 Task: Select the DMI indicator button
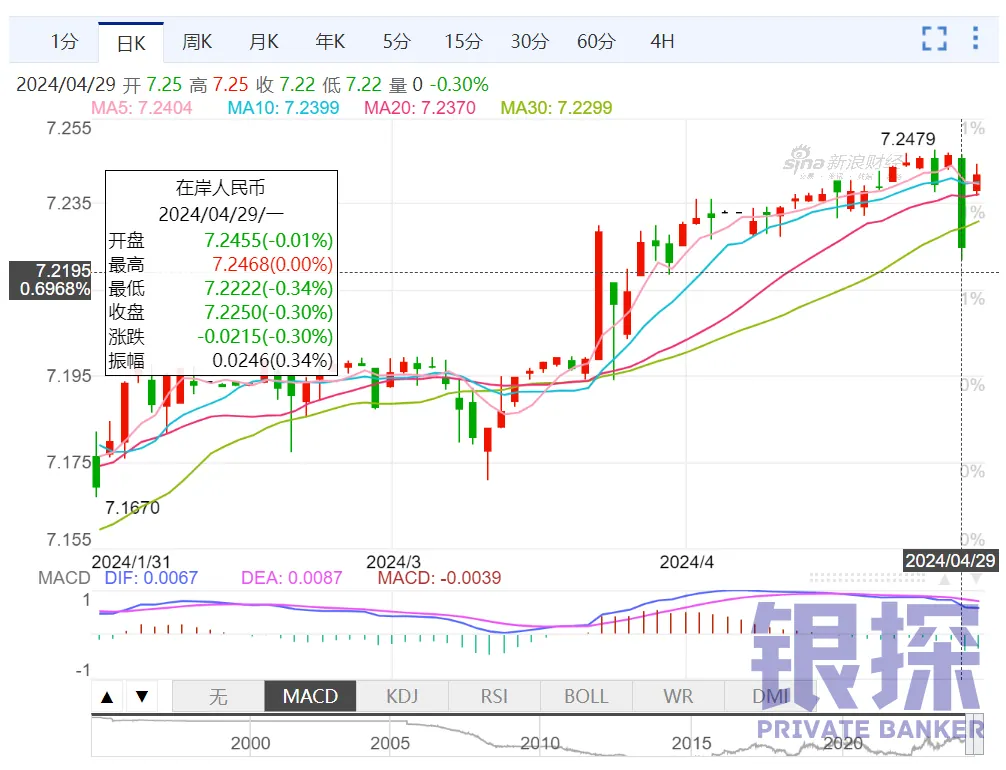point(770,697)
